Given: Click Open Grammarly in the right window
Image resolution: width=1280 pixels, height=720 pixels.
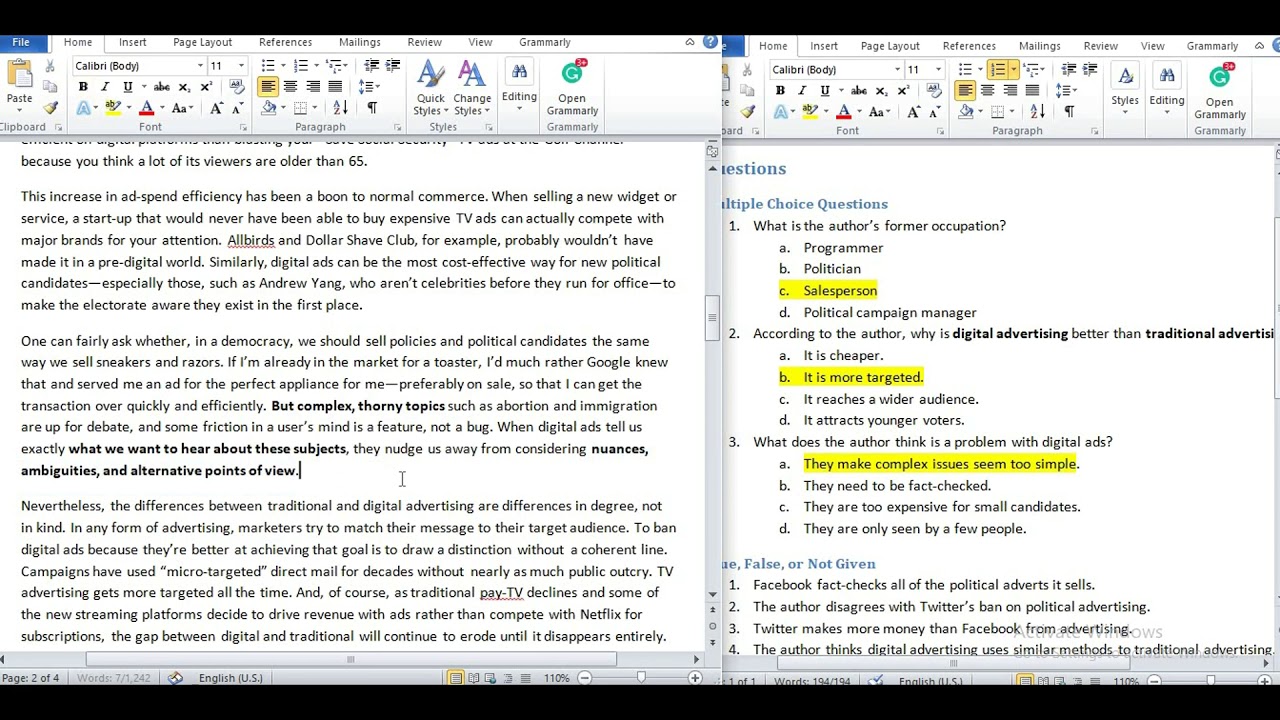Looking at the screenshot, I should (x=1220, y=91).
